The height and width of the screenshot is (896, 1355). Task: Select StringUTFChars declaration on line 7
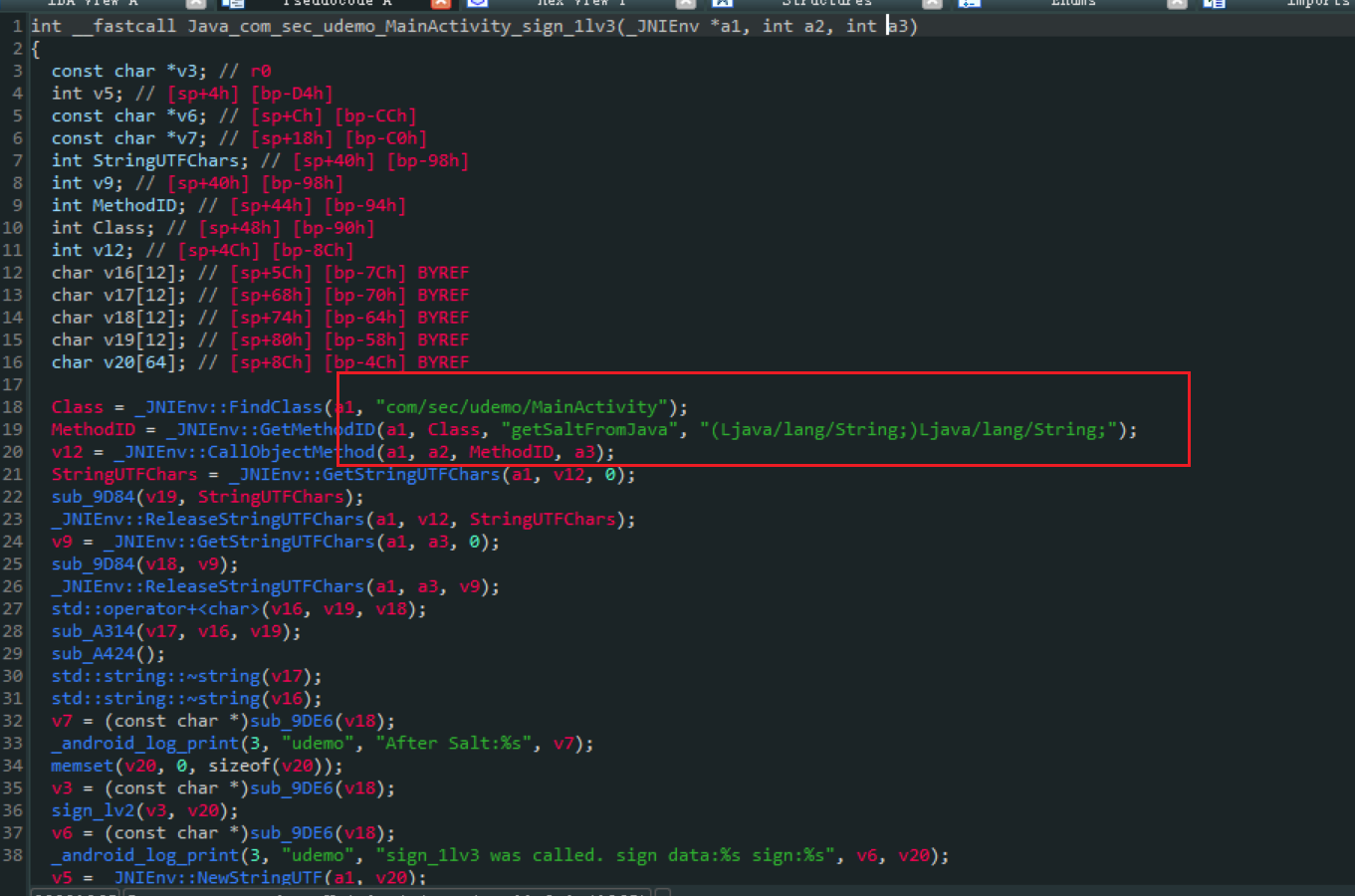pos(149,160)
